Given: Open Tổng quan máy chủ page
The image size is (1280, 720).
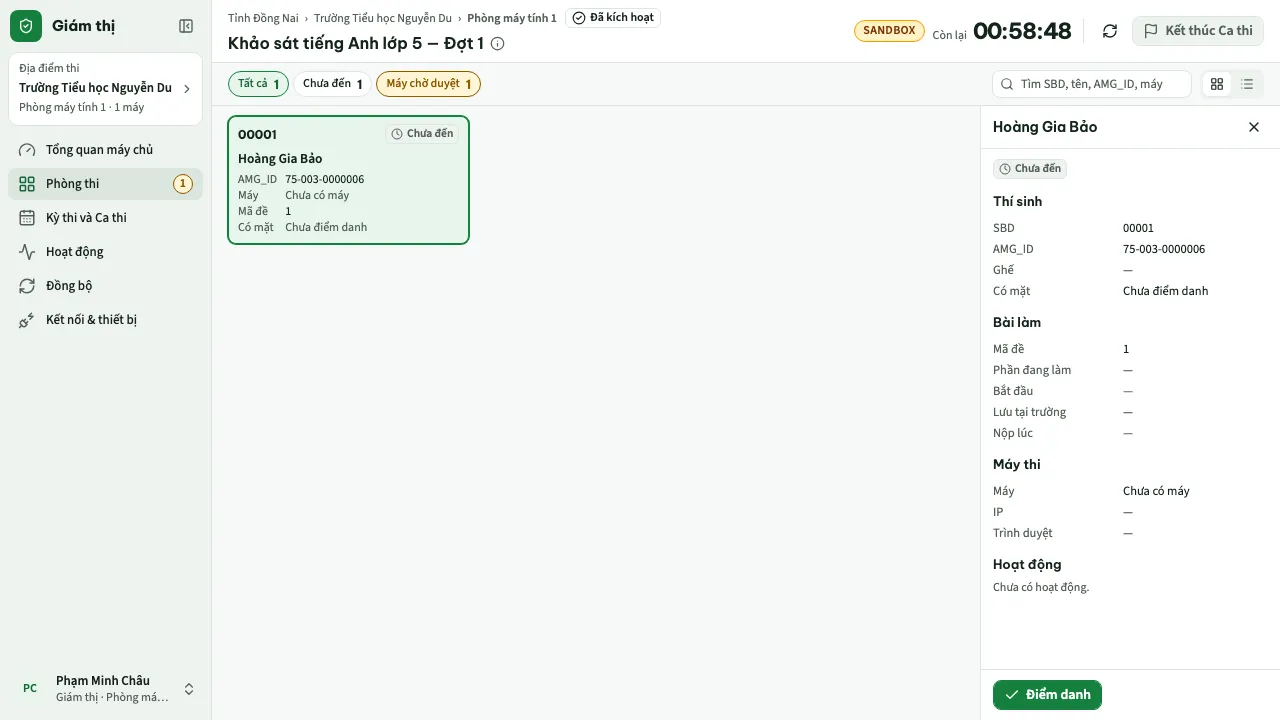Looking at the screenshot, I should click(105, 150).
